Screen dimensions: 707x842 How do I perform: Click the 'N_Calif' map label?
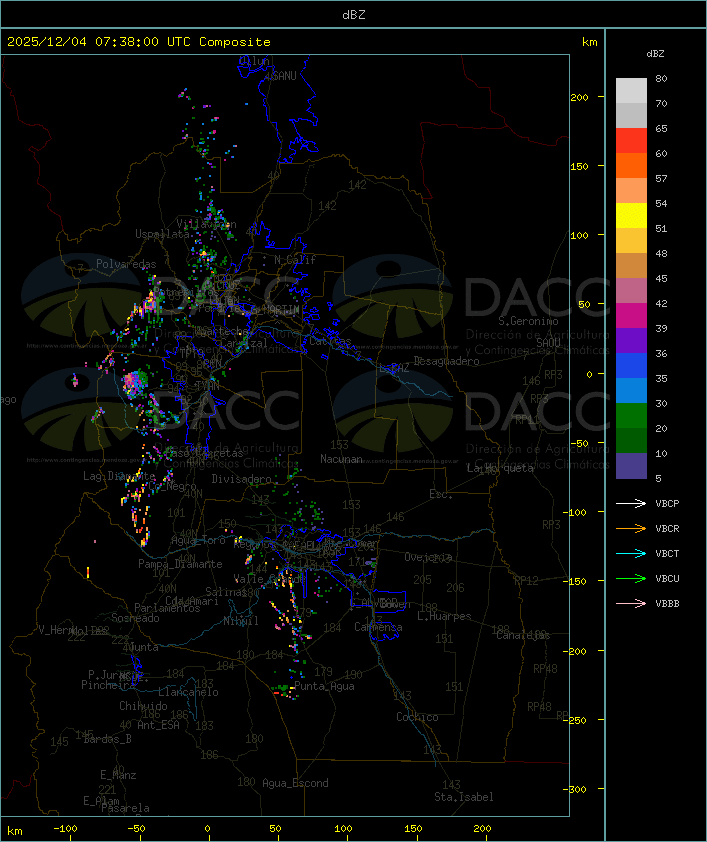[295, 260]
